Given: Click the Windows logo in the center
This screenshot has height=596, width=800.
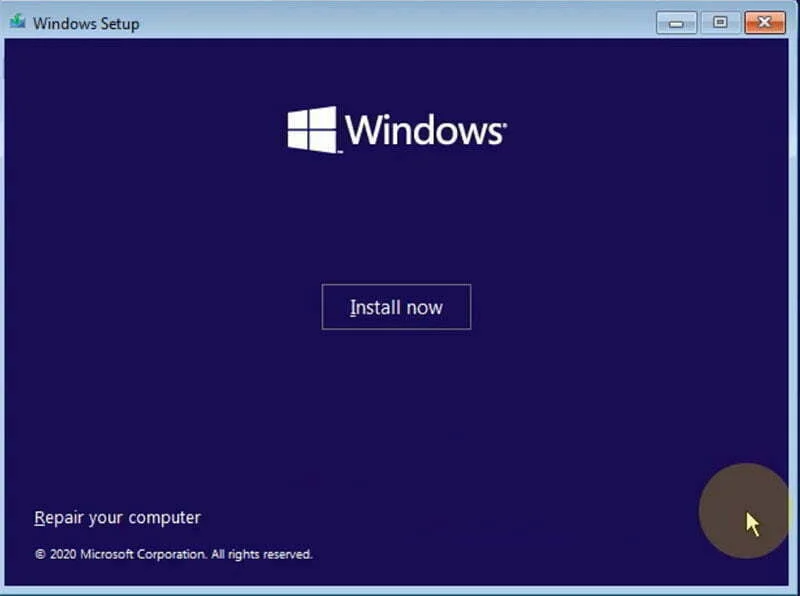Looking at the screenshot, I should tap(397, 130).
